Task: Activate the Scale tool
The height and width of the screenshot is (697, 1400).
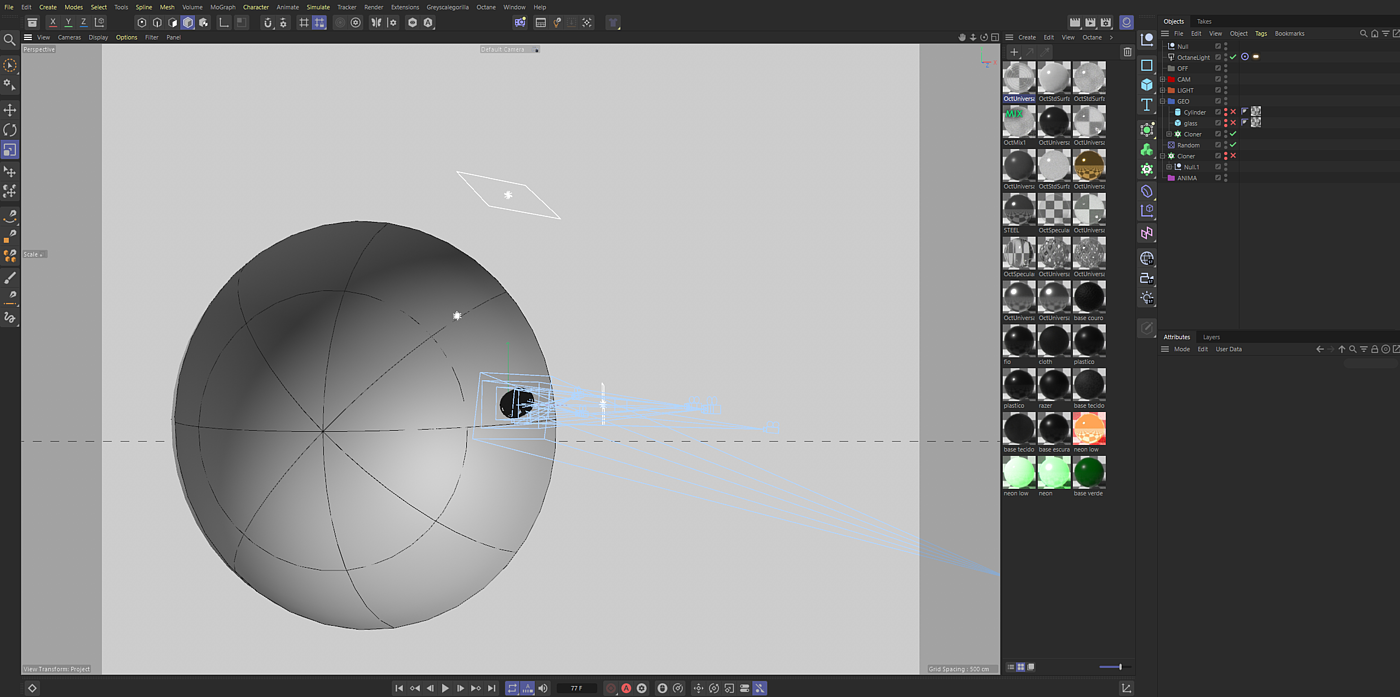Action: 10,150
